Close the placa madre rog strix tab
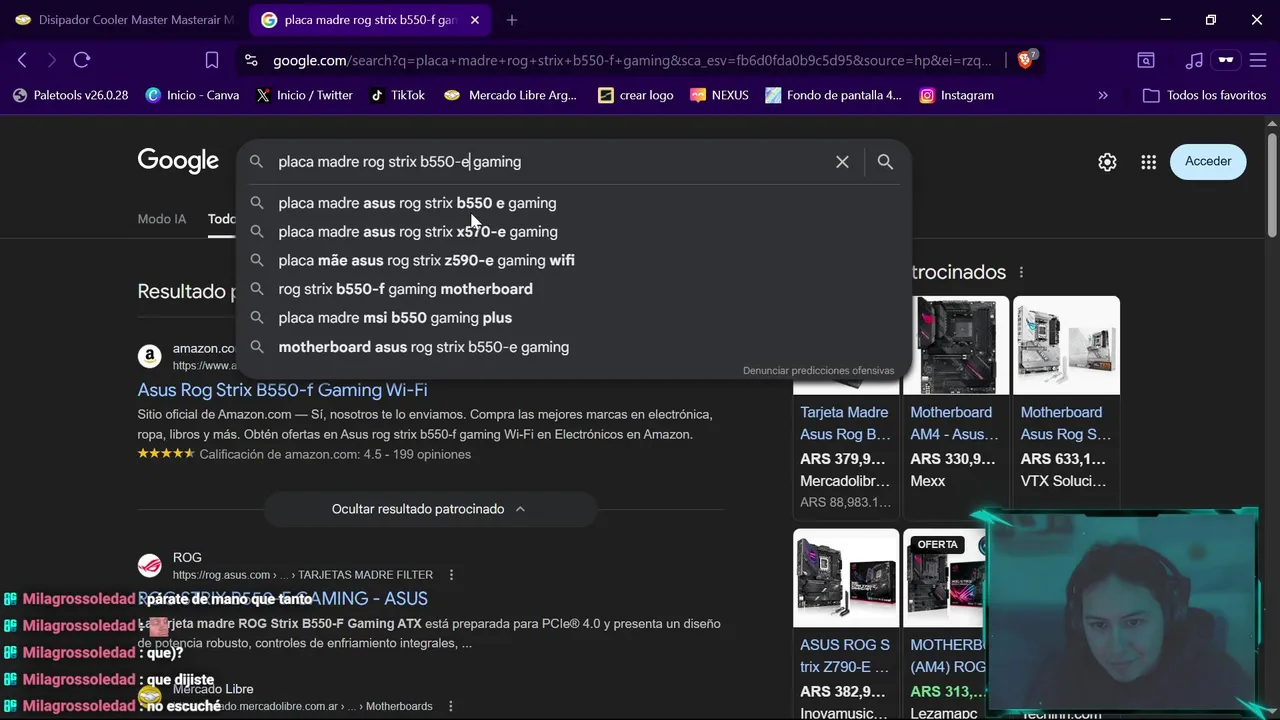Viewport: 1280px width, 720px height. [475, 20]
